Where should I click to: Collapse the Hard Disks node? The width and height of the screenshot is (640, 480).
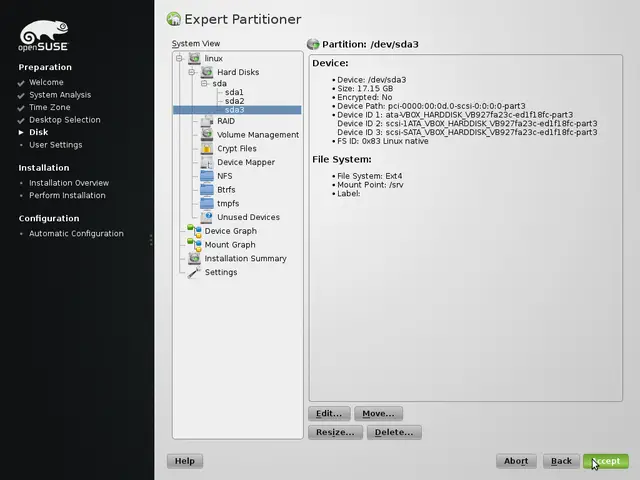point(191,72)
